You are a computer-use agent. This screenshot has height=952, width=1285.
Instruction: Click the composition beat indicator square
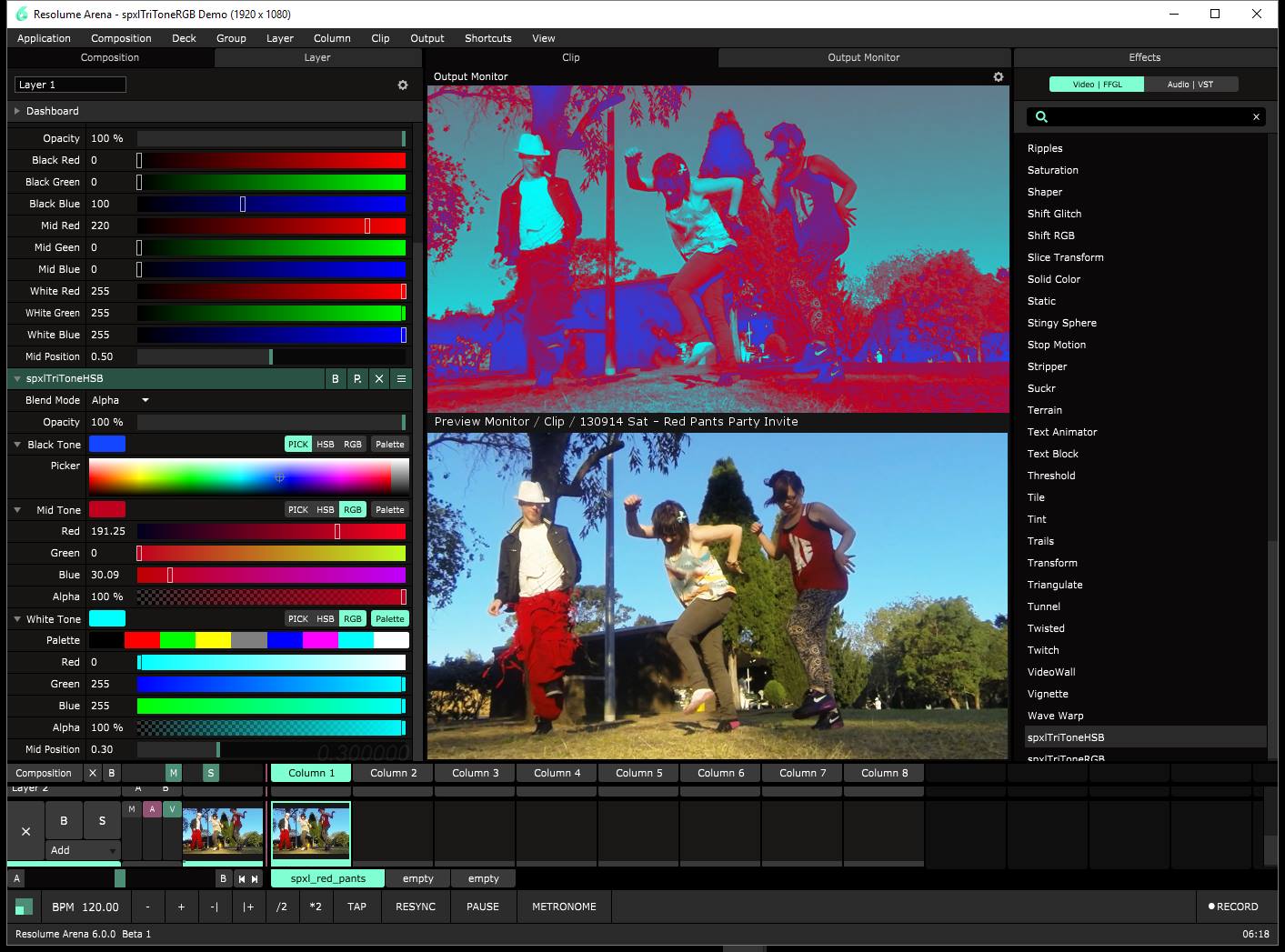tap(24, 907)
